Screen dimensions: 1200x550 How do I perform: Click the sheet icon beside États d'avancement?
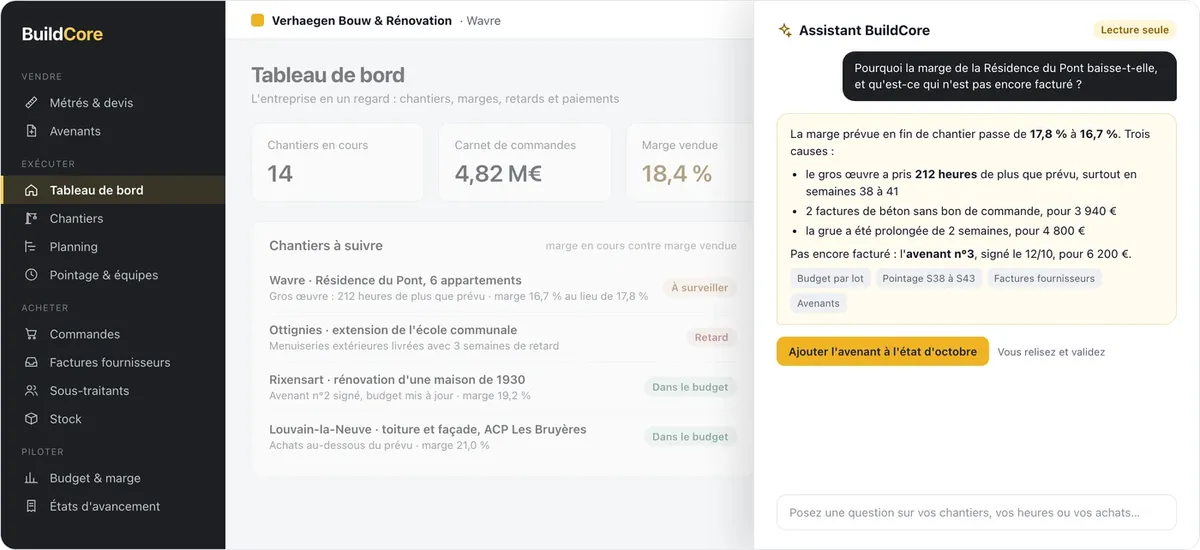click(31, 506)
